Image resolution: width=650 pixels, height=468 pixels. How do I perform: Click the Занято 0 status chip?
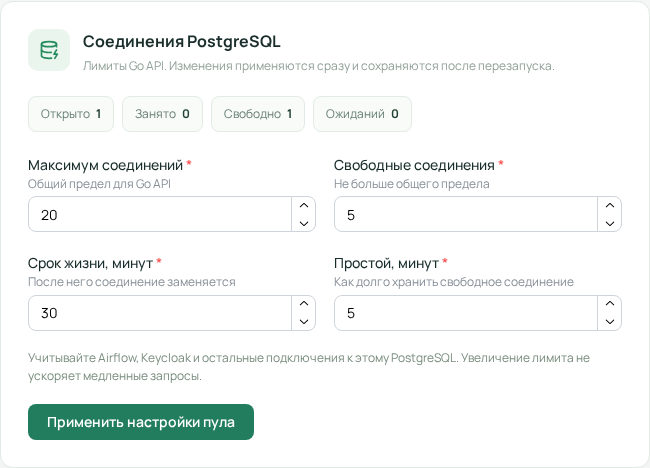(162, 114)
